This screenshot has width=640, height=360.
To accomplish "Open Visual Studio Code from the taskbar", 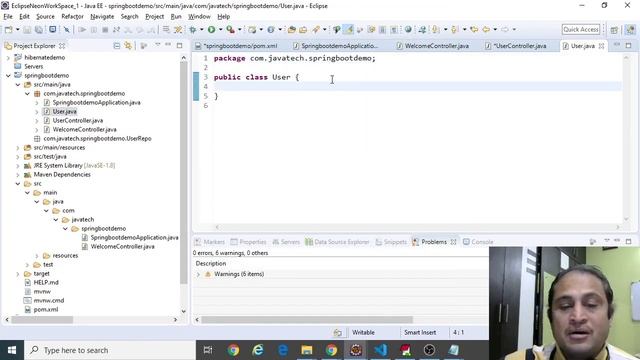I will 380,350.
